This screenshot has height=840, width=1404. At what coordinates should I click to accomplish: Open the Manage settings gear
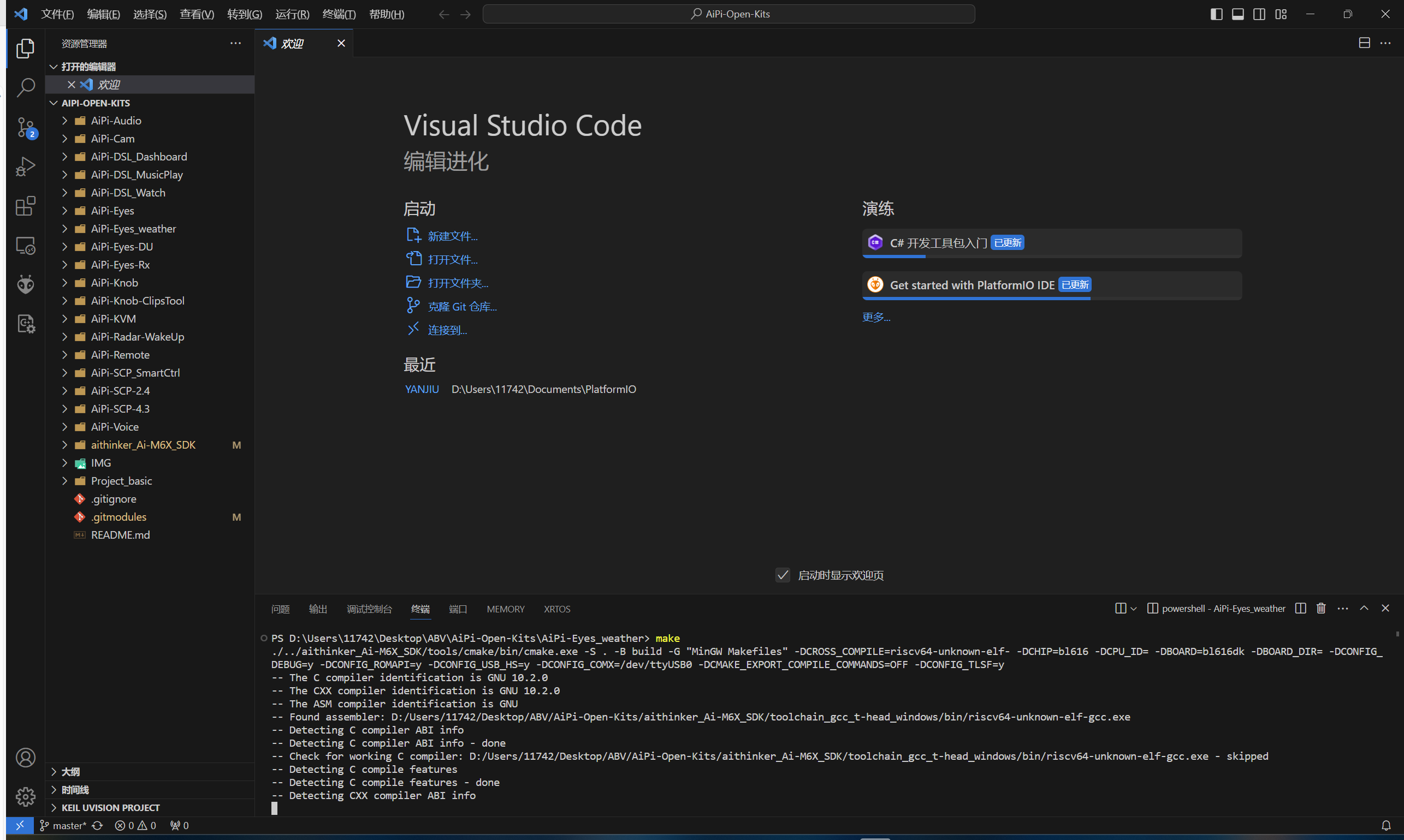coord(26,796)
